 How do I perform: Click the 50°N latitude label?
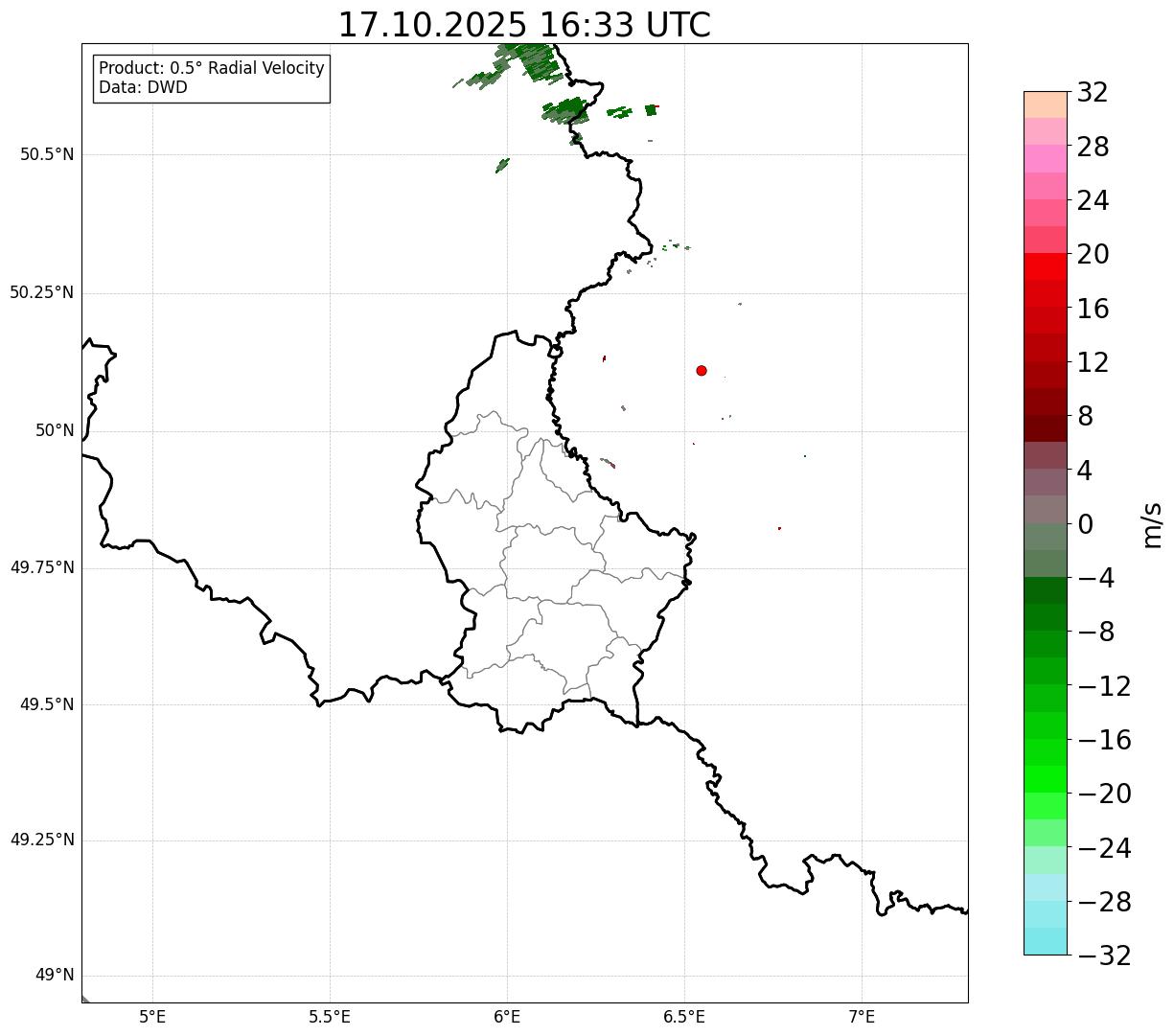coord(55,430)
